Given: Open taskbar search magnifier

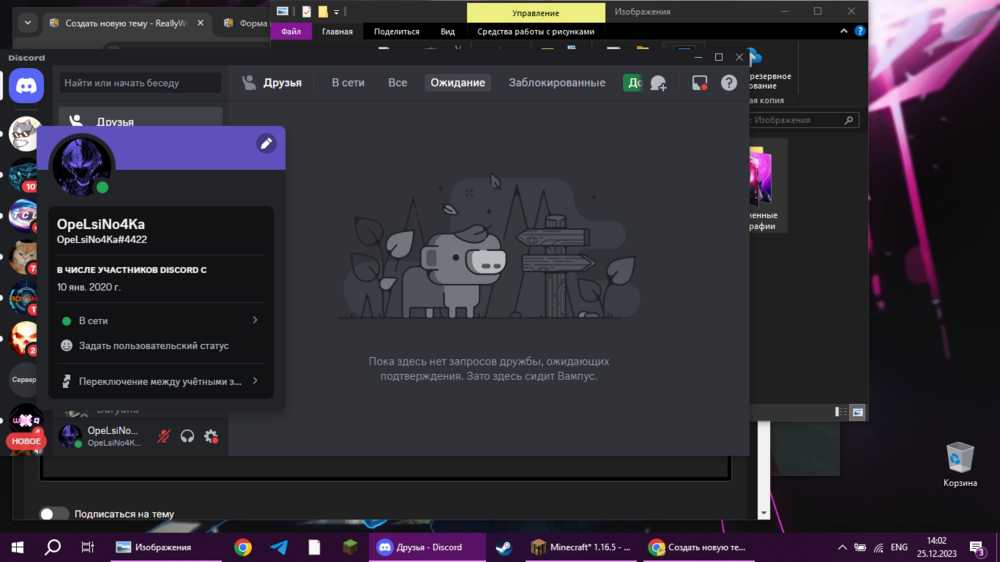Looking at the screenshot, I should click(x=53, y=547).
